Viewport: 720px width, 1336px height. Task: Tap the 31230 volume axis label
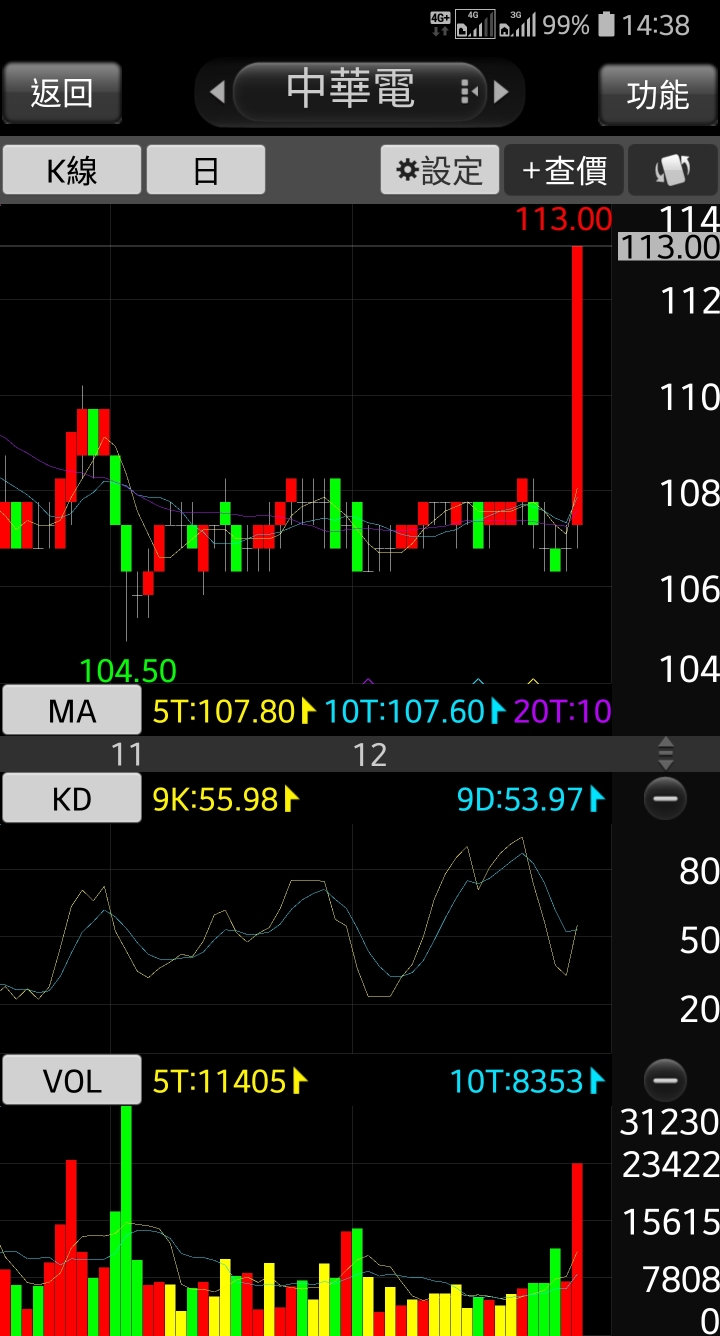pyautogui.click(x=669, y=1122)
